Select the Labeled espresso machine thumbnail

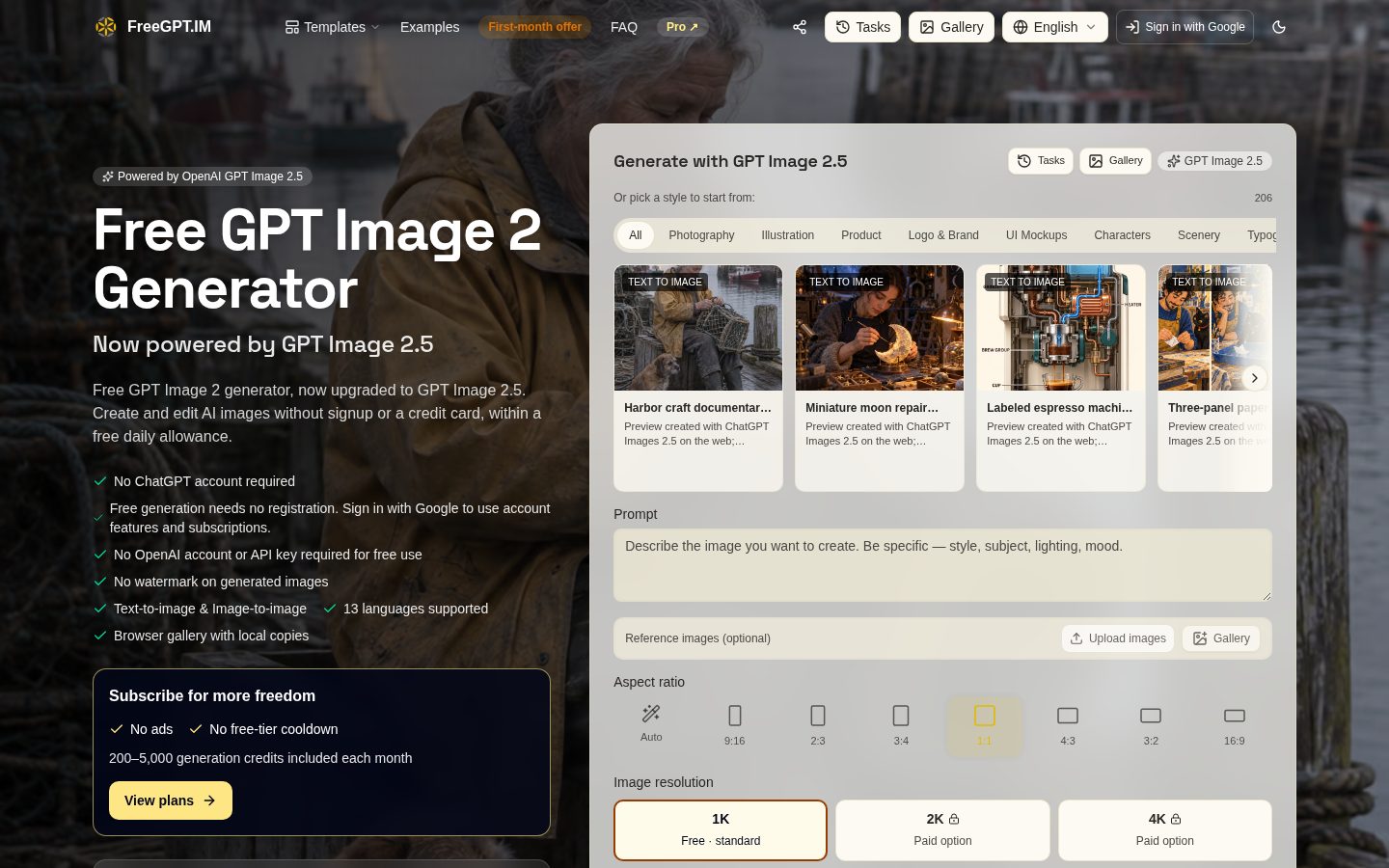pos(1061,328)
